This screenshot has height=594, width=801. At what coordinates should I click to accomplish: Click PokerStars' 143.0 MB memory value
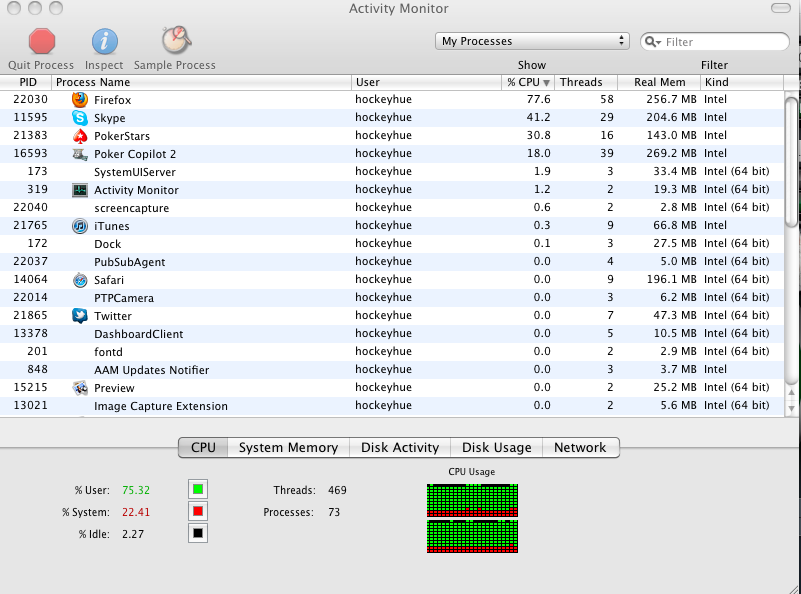coord(671,135)
